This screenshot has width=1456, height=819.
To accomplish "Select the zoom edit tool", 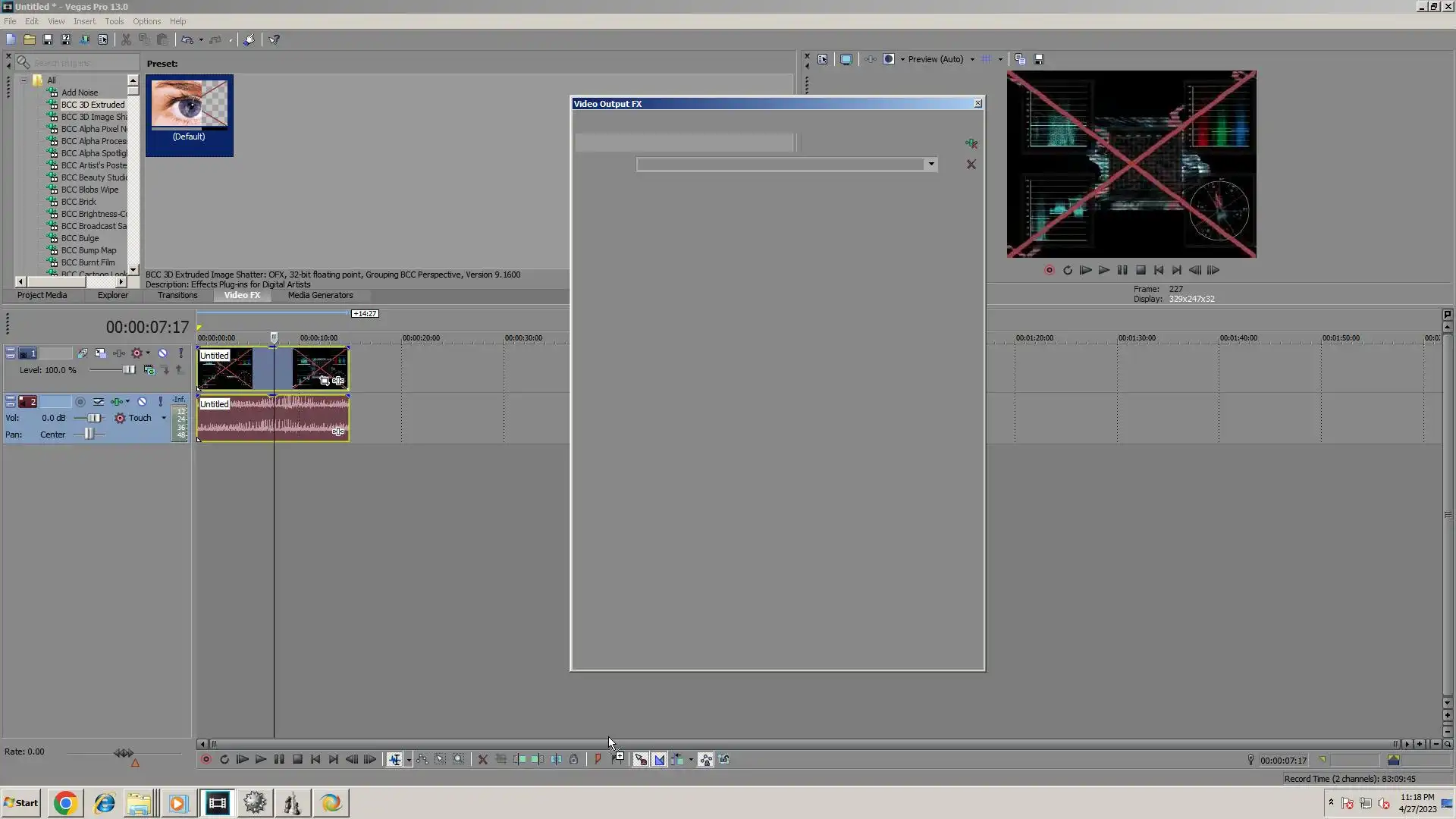I will 459,759.
